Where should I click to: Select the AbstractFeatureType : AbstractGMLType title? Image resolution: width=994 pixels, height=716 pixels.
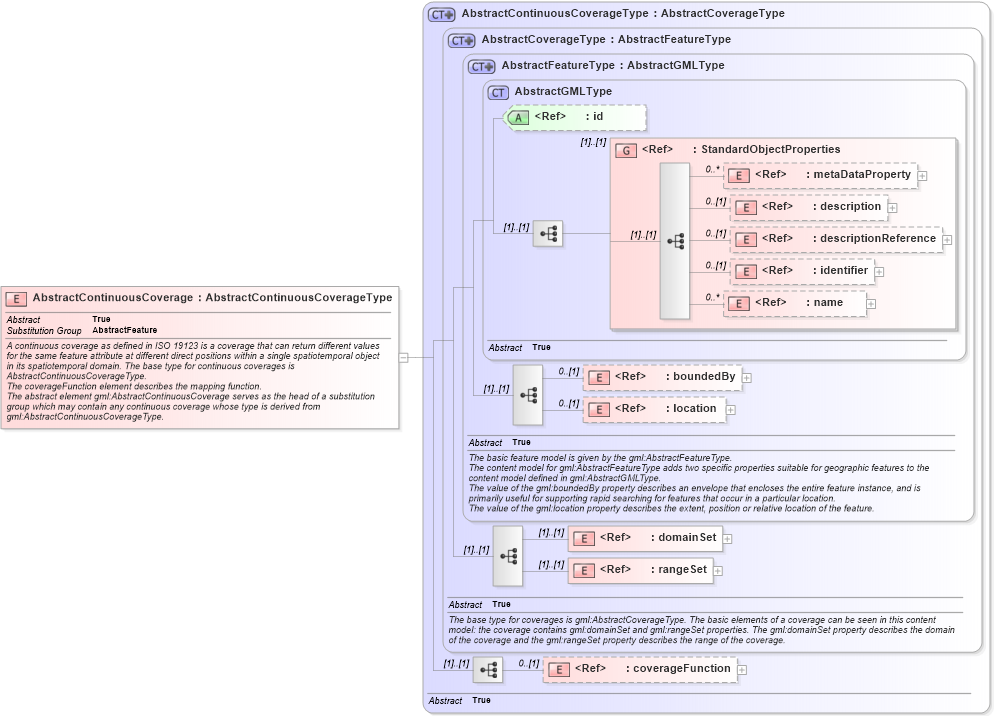tap(612, 65)
